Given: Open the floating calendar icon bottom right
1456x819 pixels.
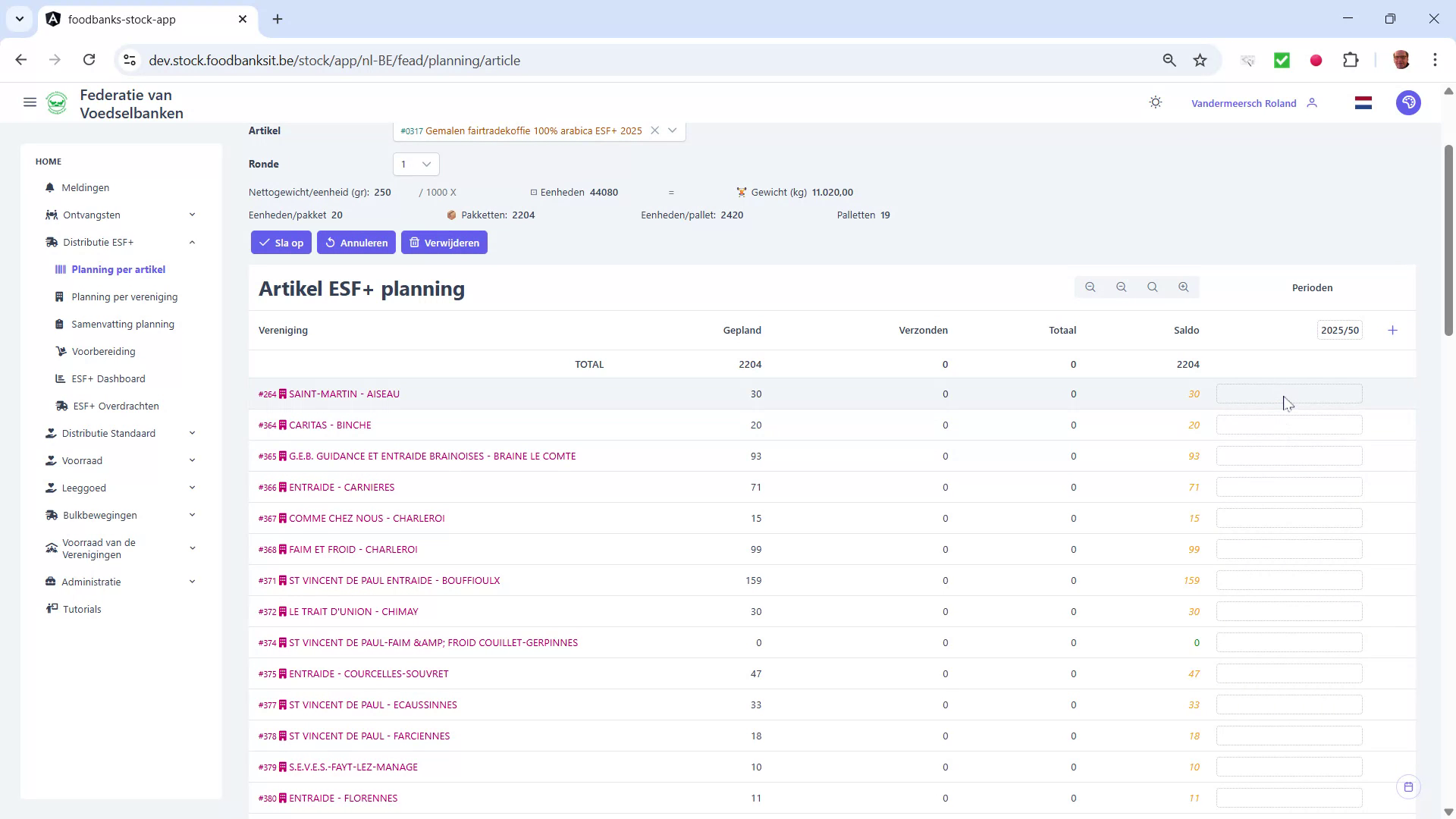Looking at the screenshot, I should click(1409, 787).
